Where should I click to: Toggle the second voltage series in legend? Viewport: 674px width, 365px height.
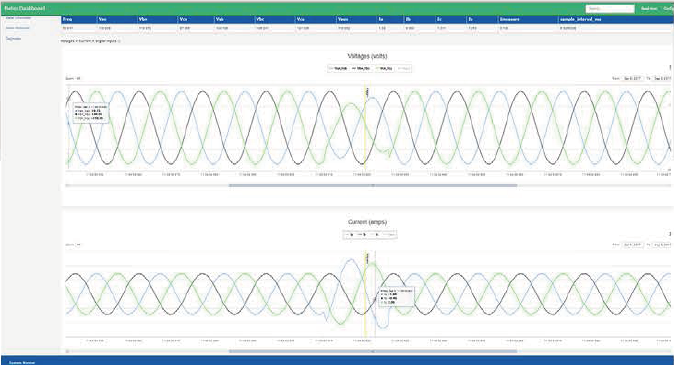click(361, 68)
